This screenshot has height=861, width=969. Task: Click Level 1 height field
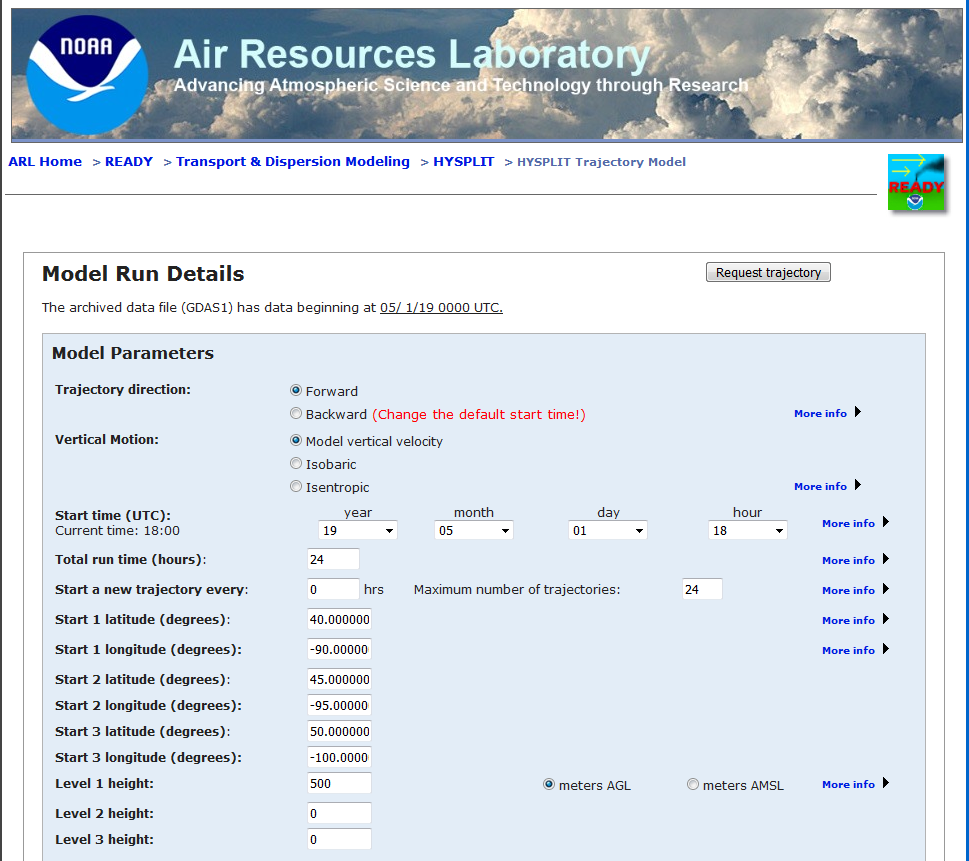[x=339, y=783]
